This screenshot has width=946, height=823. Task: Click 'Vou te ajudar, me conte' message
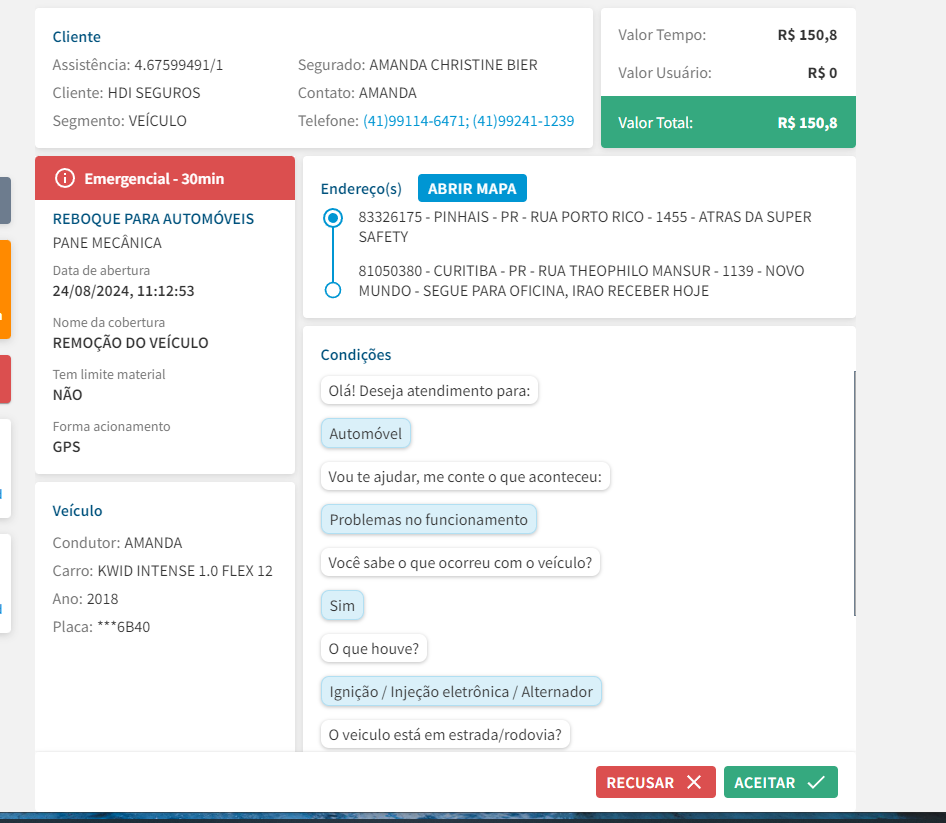pos(465,477)
